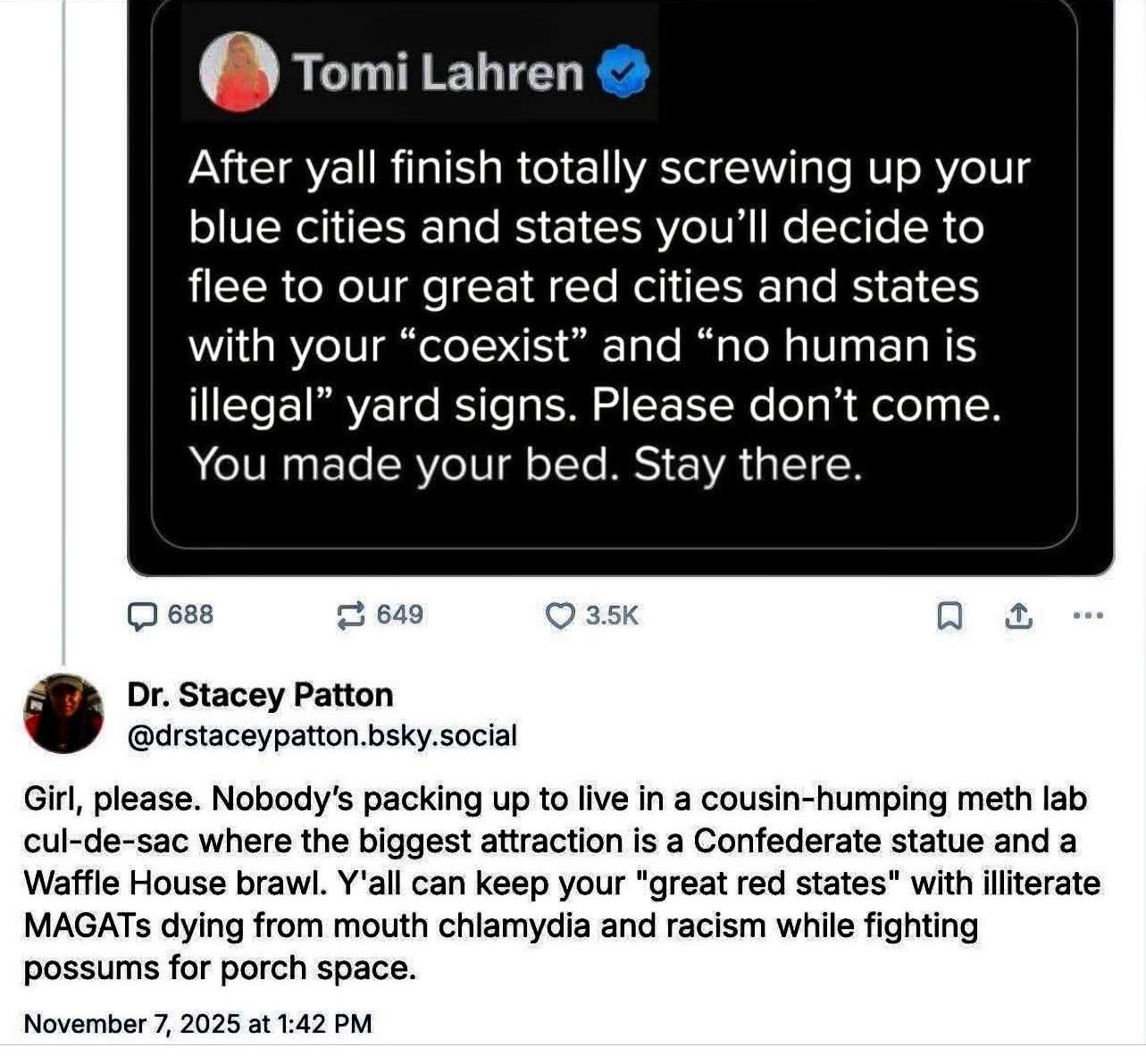The width and height of the screenshot is (1146, 1064).
Task: Open the three-dot more options menu
Action: click(x=1087, y=615)
